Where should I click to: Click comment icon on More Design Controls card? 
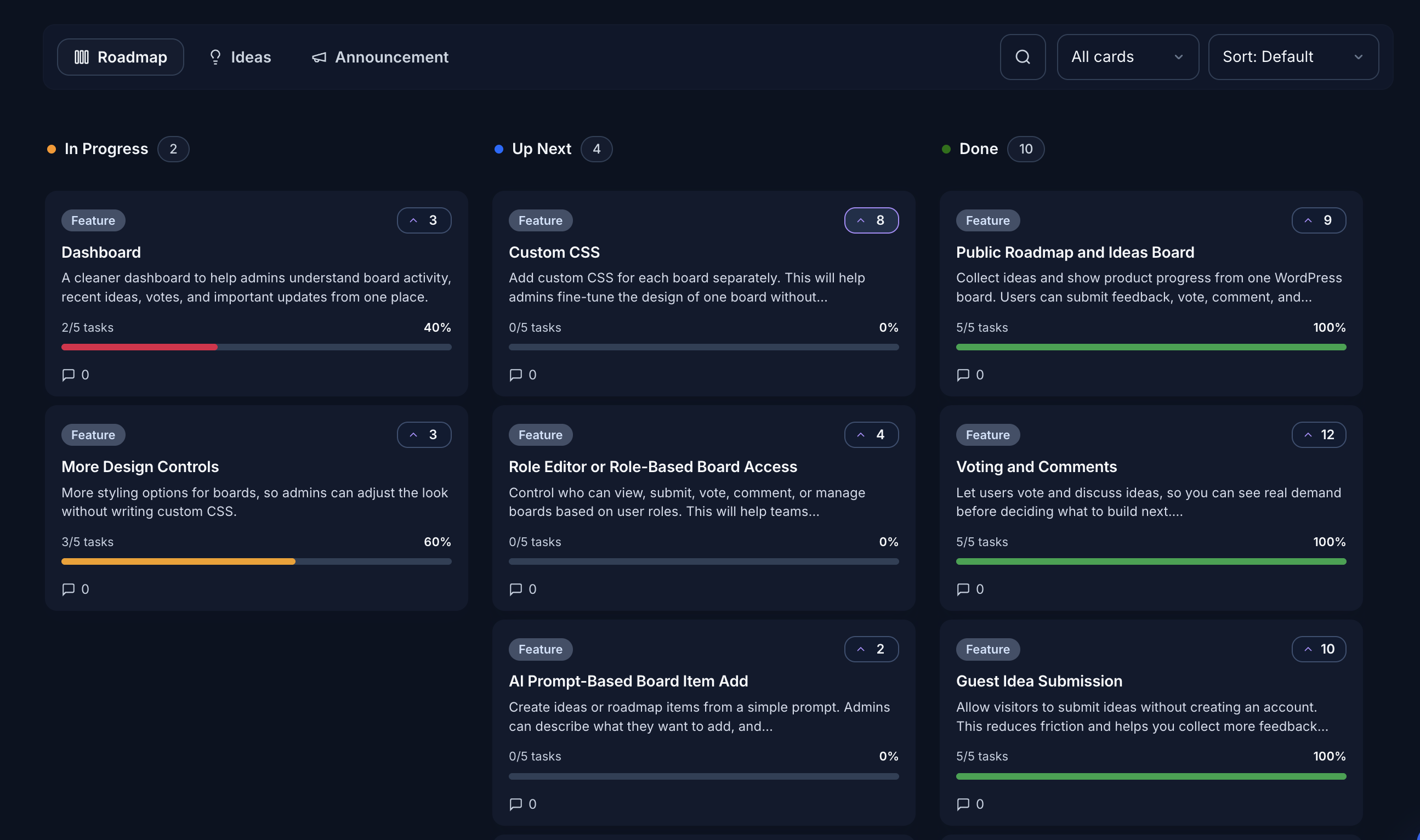pyautogui.click(x=69, y=589)
